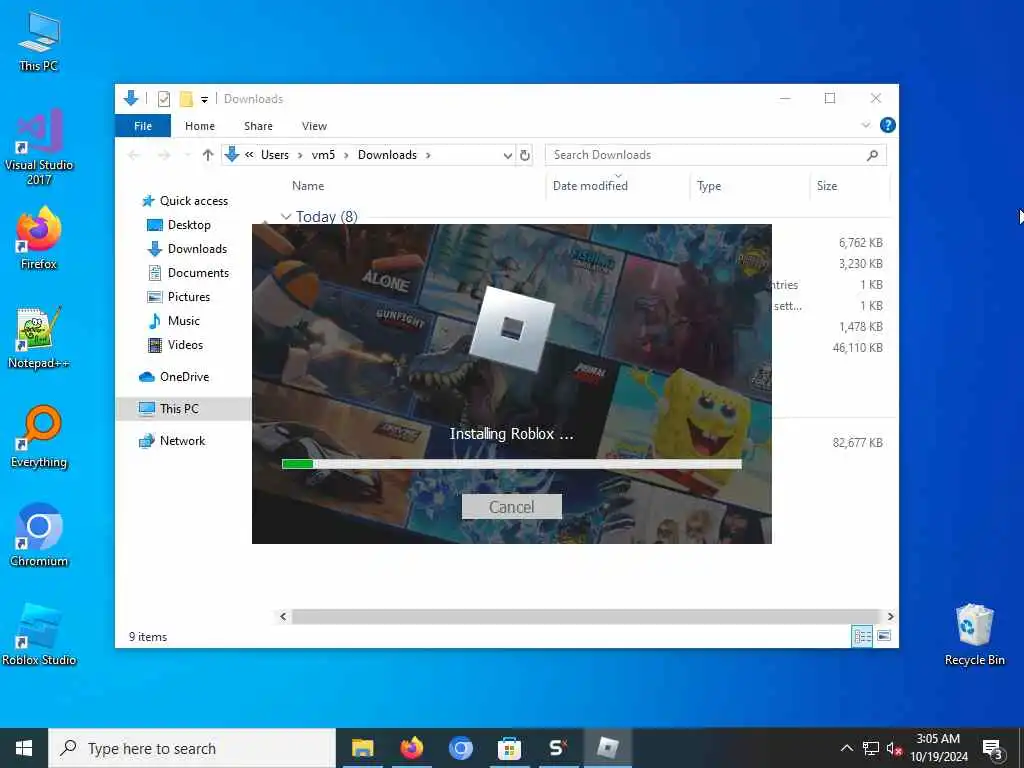This screenshot has height=768, width=1024.
Task: Refresh the Downloads folder
Action: coord(524,155)
